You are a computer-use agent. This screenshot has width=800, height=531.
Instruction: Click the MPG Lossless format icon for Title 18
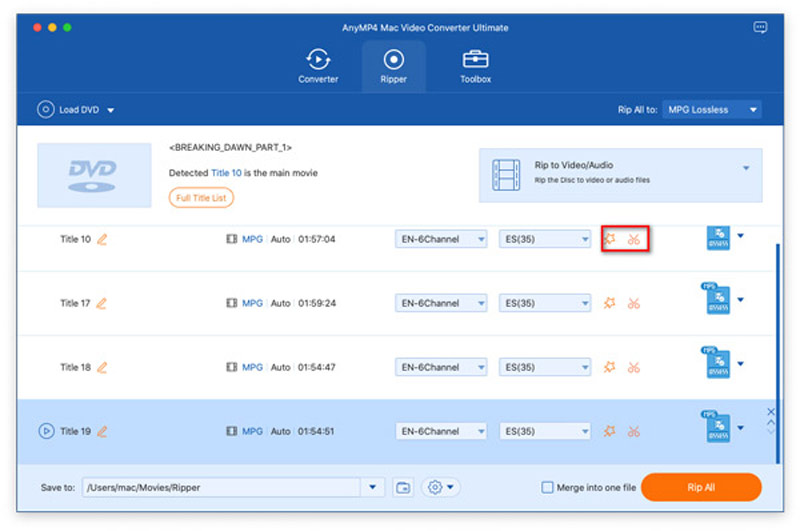(716, 362)
